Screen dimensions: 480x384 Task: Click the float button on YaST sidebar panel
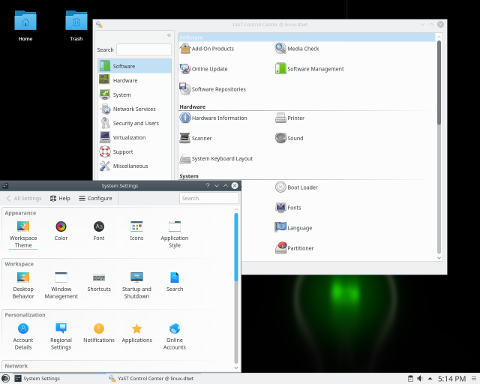click(x=169, y=35)
